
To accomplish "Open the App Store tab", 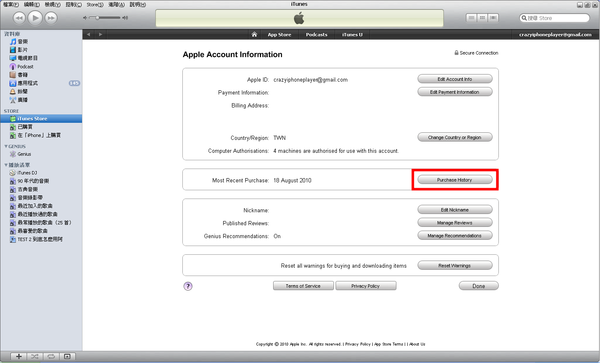I will click(x=279, y=34).
